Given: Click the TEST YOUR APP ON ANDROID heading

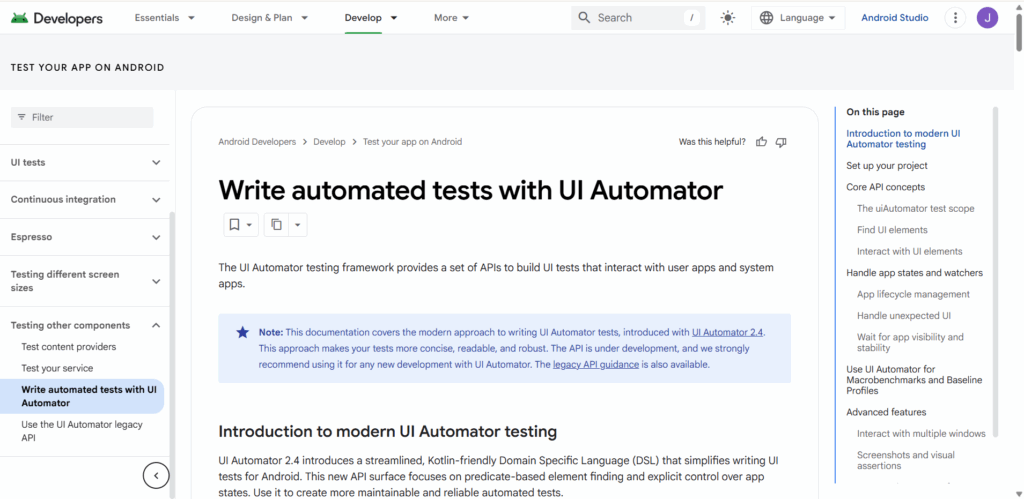Looking at the screenshot, I should tap(88, 67).
